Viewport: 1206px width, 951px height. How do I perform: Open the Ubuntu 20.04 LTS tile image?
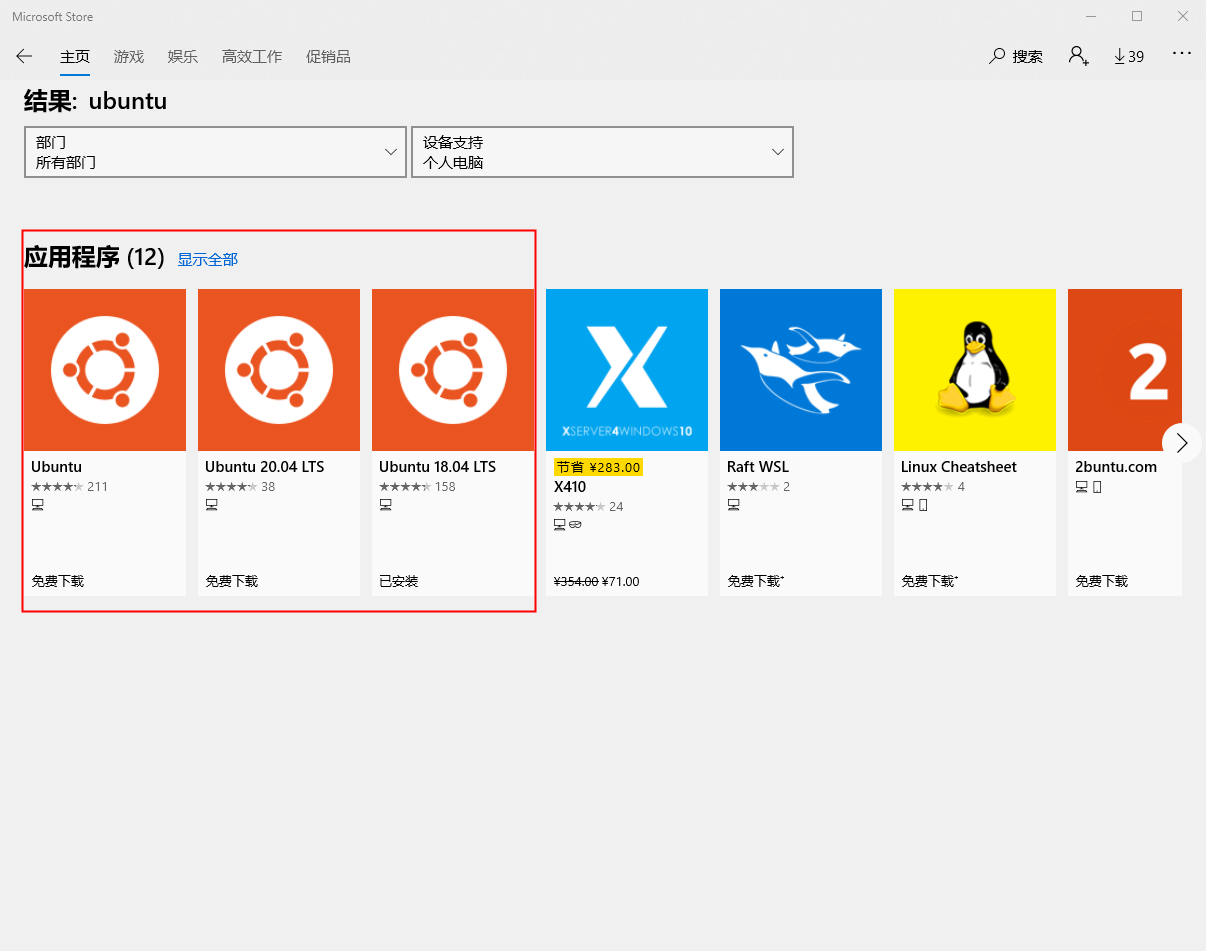click(x=279, y=370)
